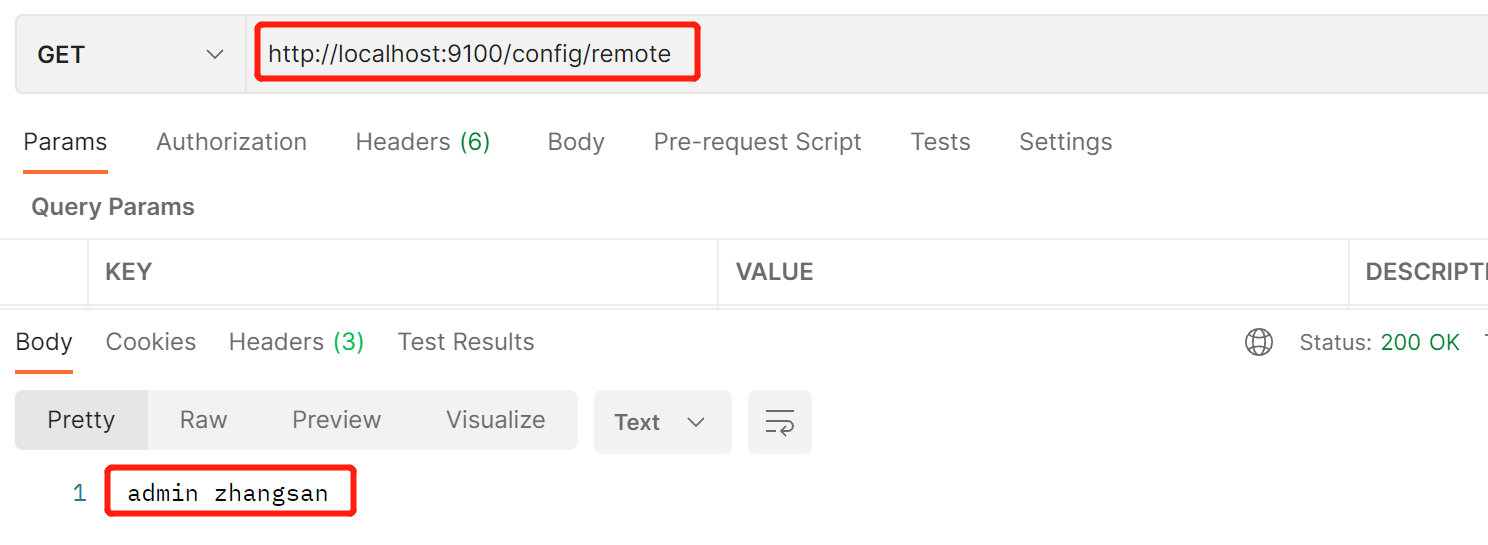This screenshot has height=545, width=1488.
Task: Select the request Body tab
Action: tap(576, 142)
